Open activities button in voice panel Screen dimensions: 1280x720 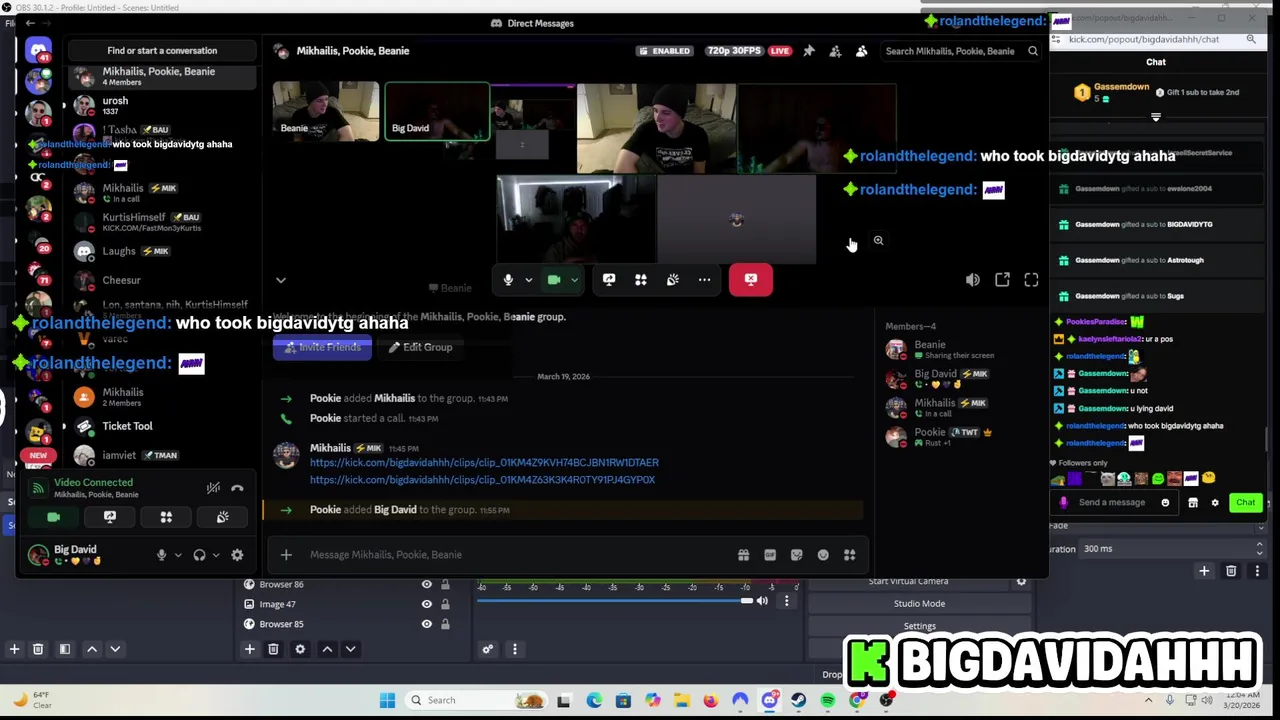166,517
